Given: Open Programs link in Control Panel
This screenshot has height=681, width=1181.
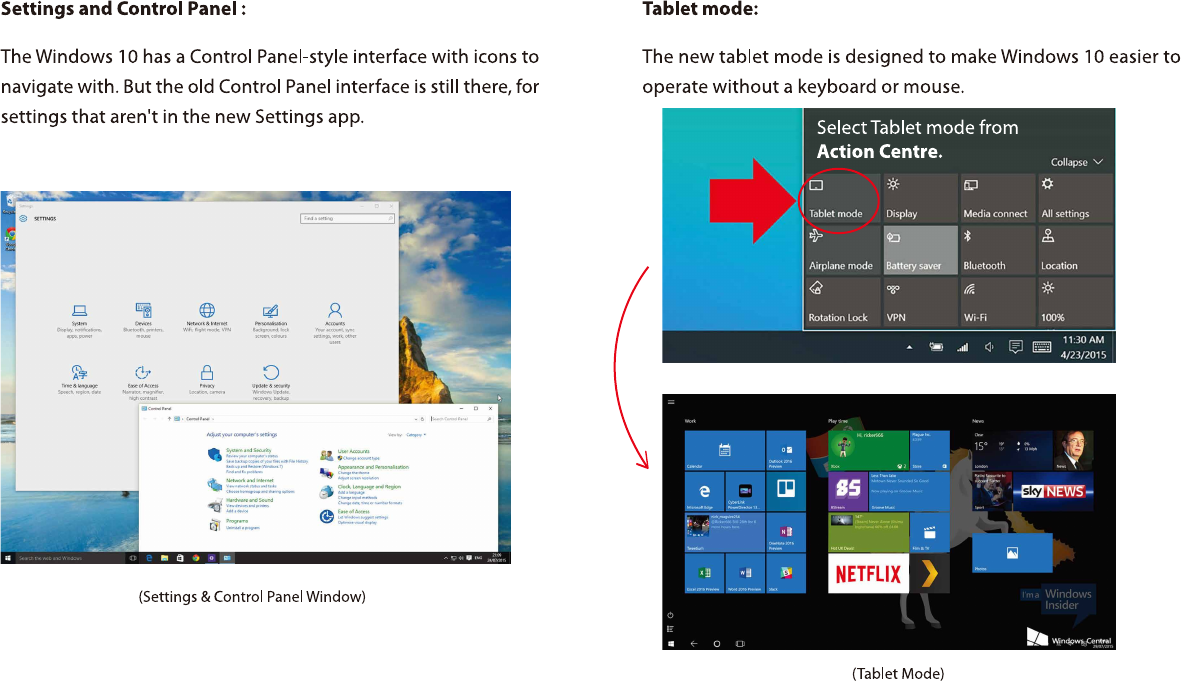Looking at the screenshot, I should point(237,521).
